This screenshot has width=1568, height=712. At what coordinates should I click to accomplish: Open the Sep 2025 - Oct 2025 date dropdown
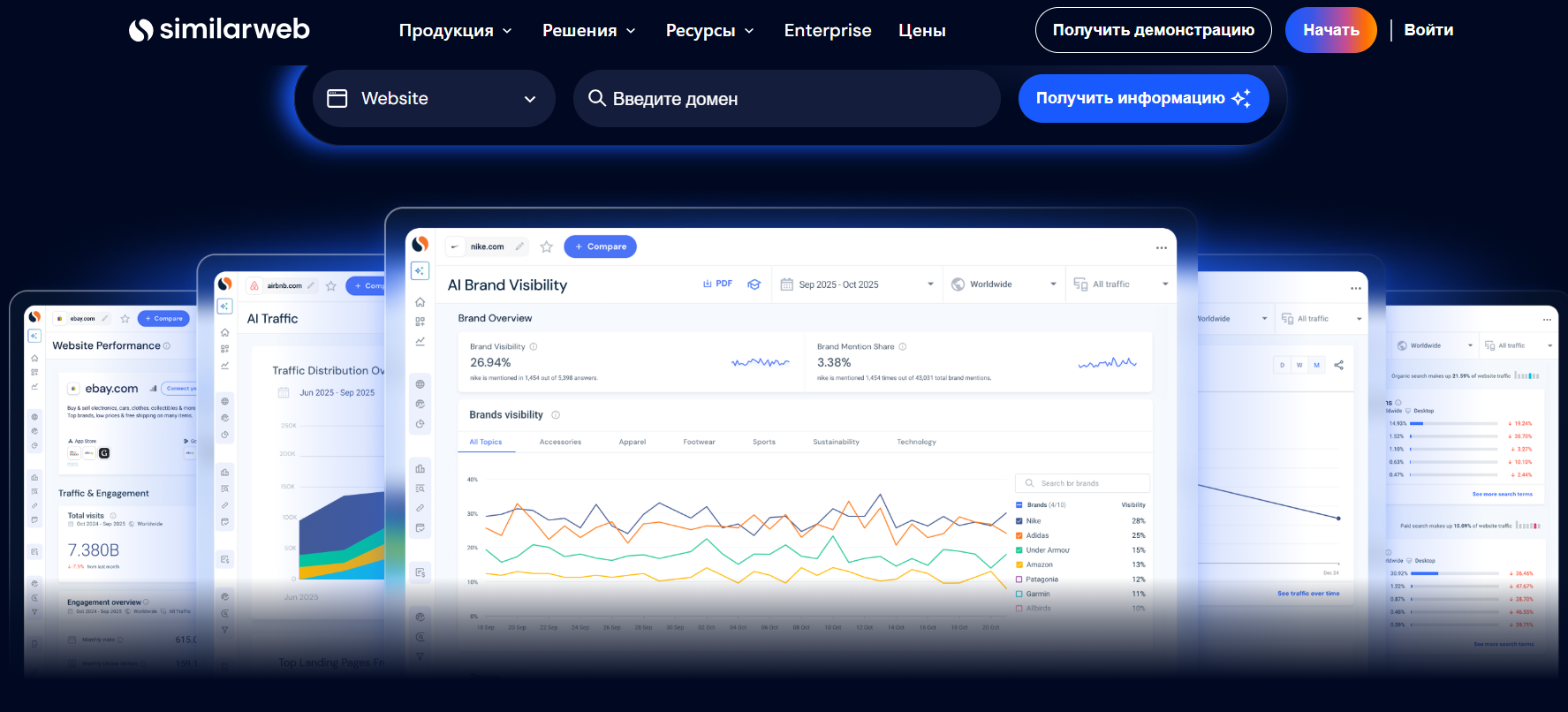coord(857,284)
